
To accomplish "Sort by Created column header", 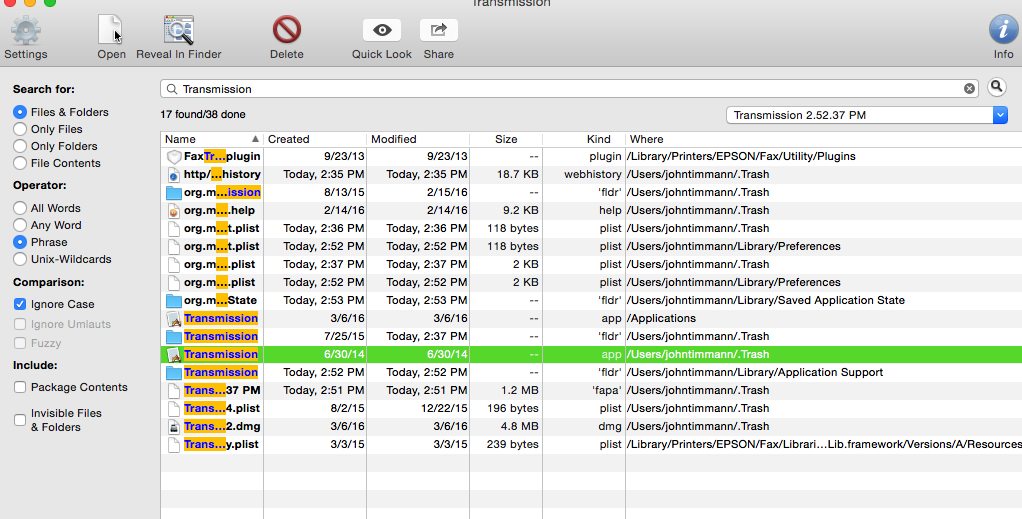I will (315, 139).
